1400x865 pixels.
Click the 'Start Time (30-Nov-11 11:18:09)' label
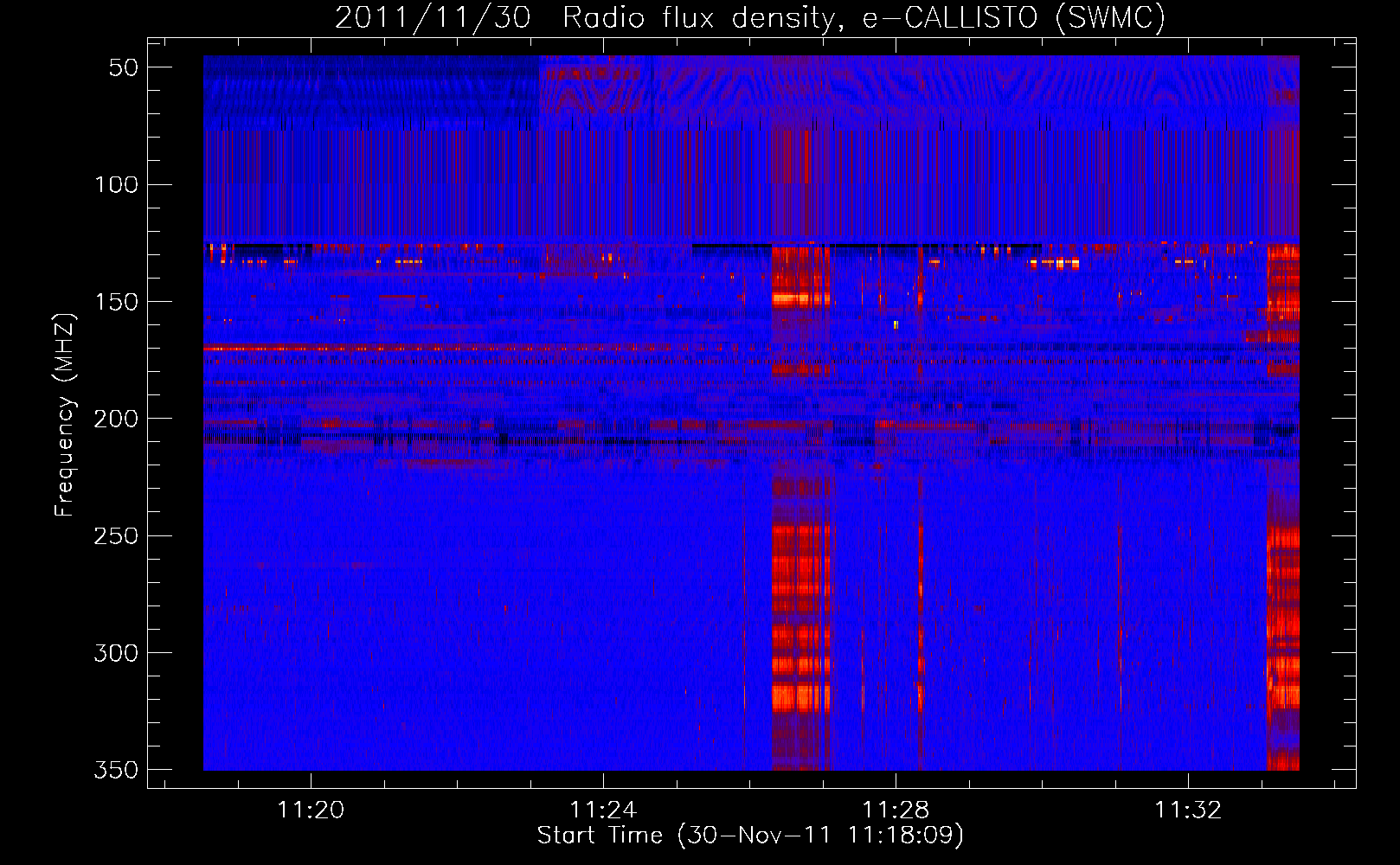coord(750,836)
